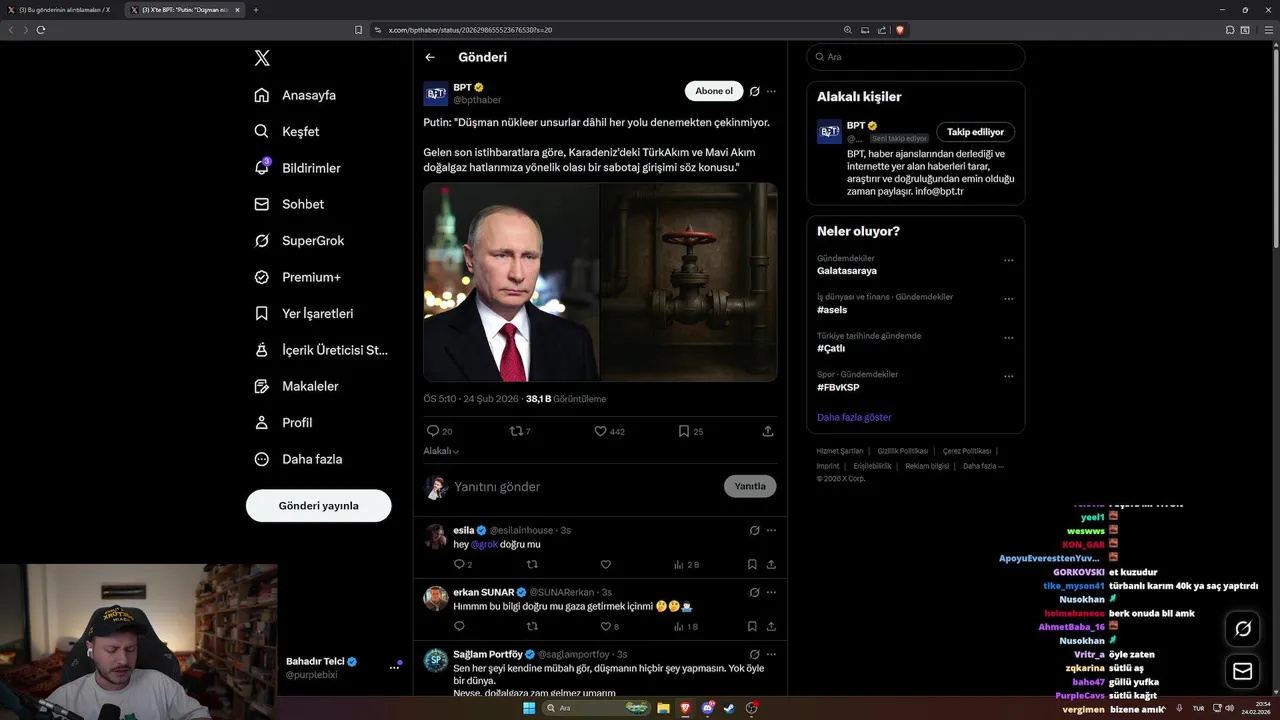Click reply icon on esila's comment
1280x720 pixels.
coord(459,564)
